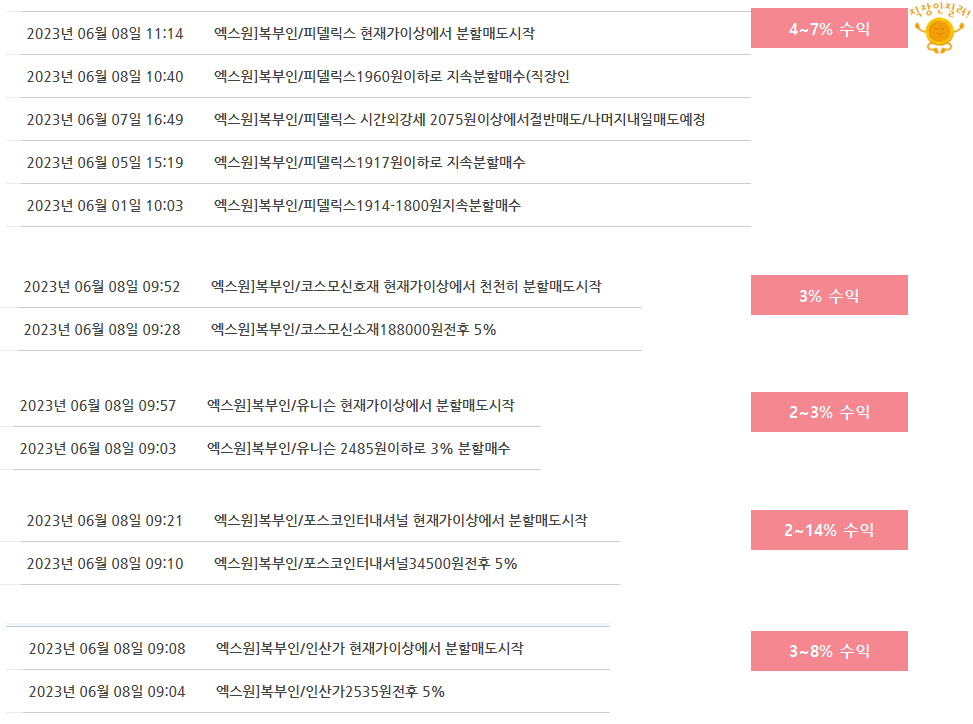
Task: Open the 포스코인터내셔널 현재가이상에서 분할매도시작 message
Action: click(400, 521)
